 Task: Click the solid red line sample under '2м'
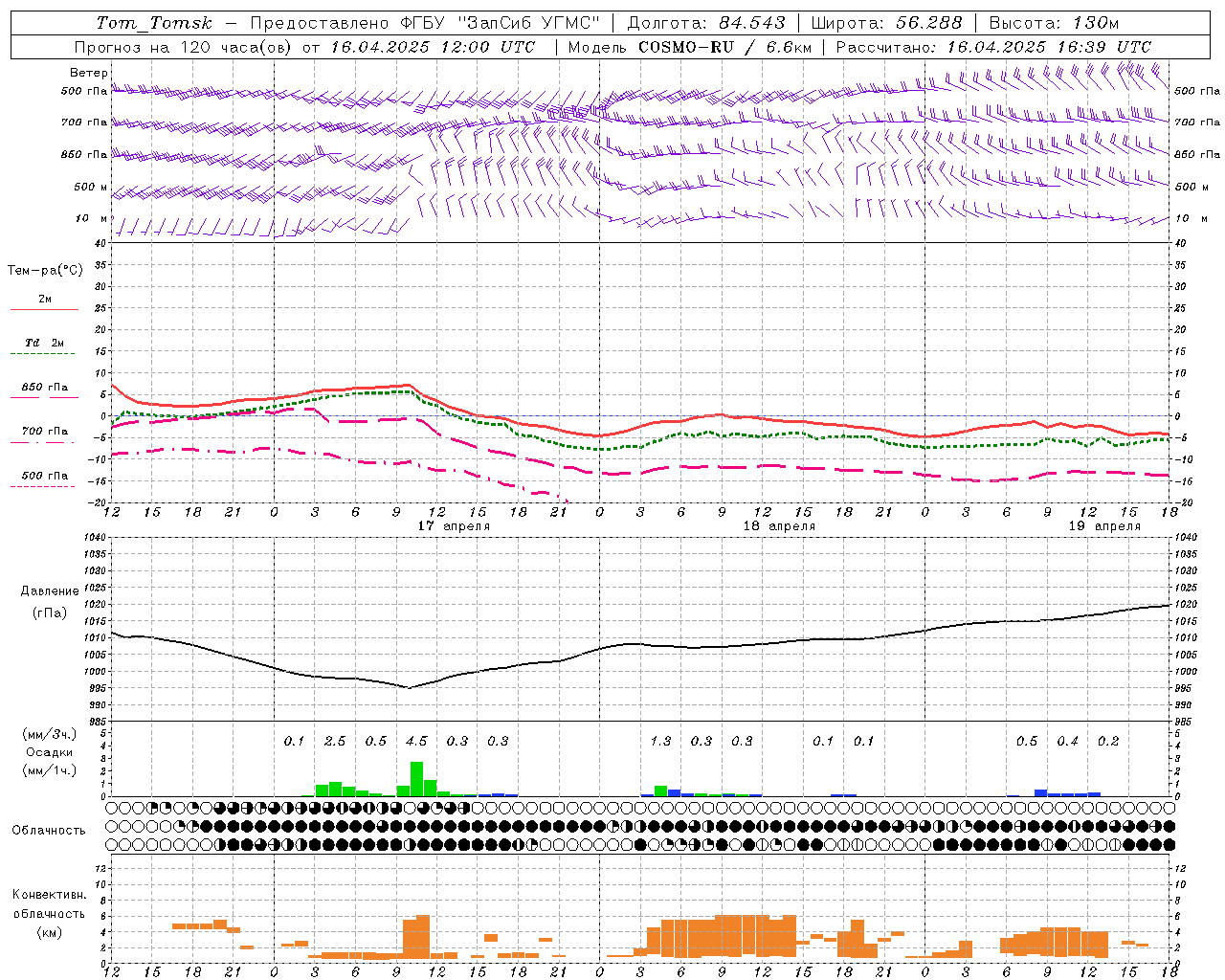click(x=45, y=309)
